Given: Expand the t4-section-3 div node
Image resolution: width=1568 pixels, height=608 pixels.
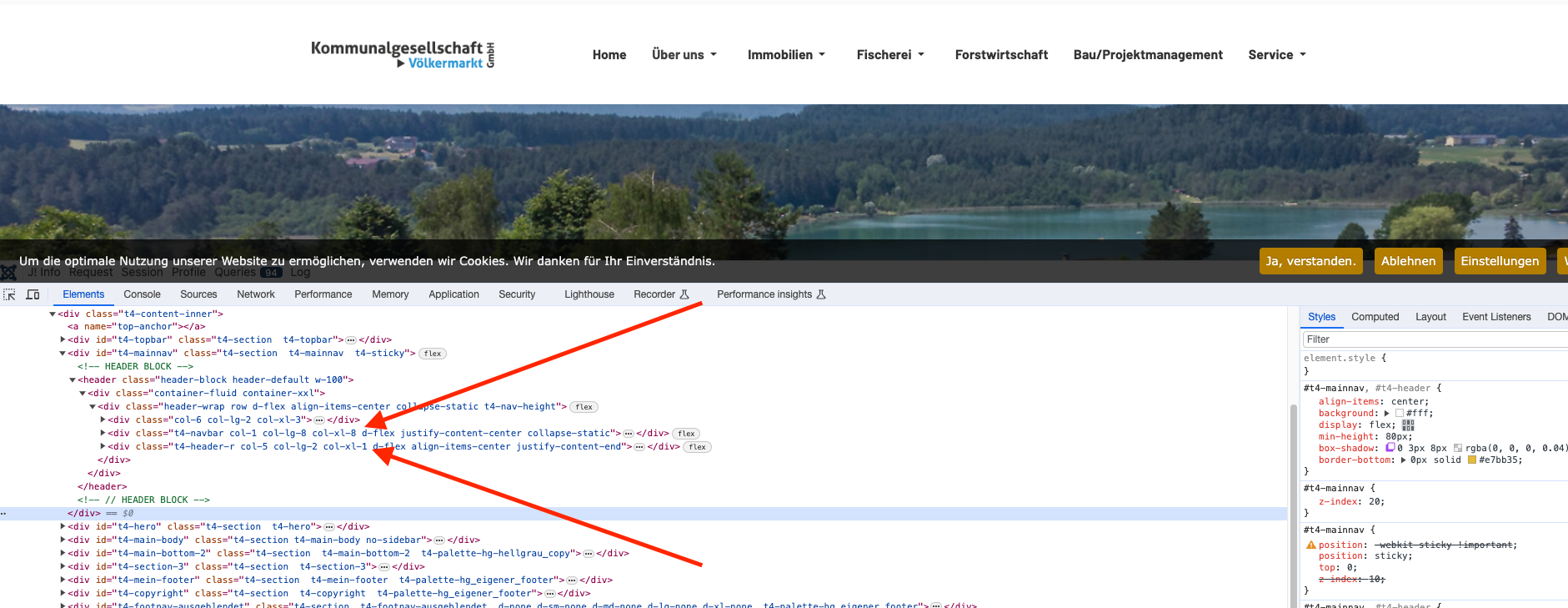Looking at the screenshot, I should (63, 567).
